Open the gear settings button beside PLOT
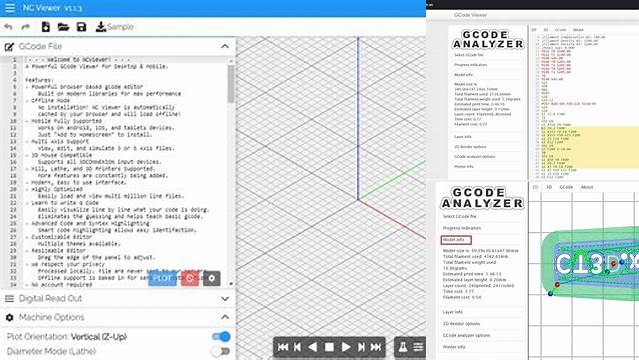 212,278
